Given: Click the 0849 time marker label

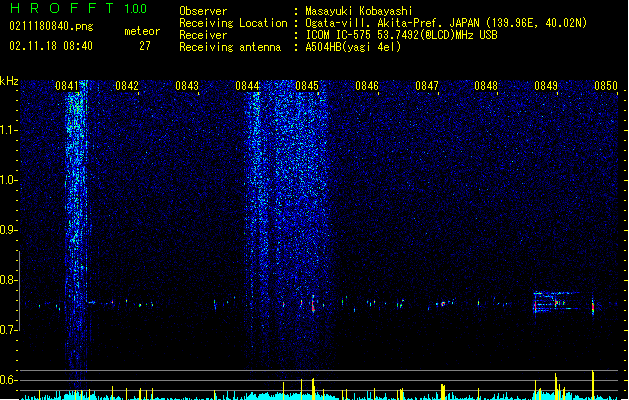Looking at the screenshot, I should (x=546, y=86).
